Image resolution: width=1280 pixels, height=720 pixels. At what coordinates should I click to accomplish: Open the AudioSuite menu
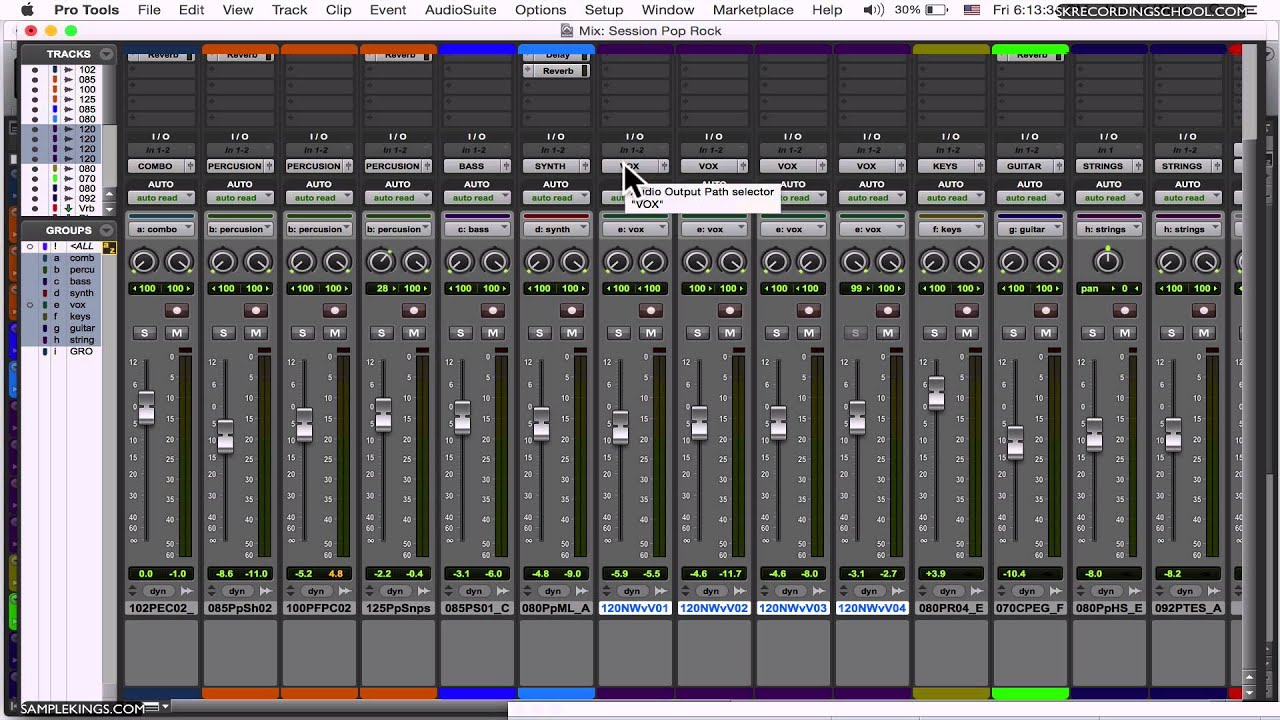[x=461, y=10]
